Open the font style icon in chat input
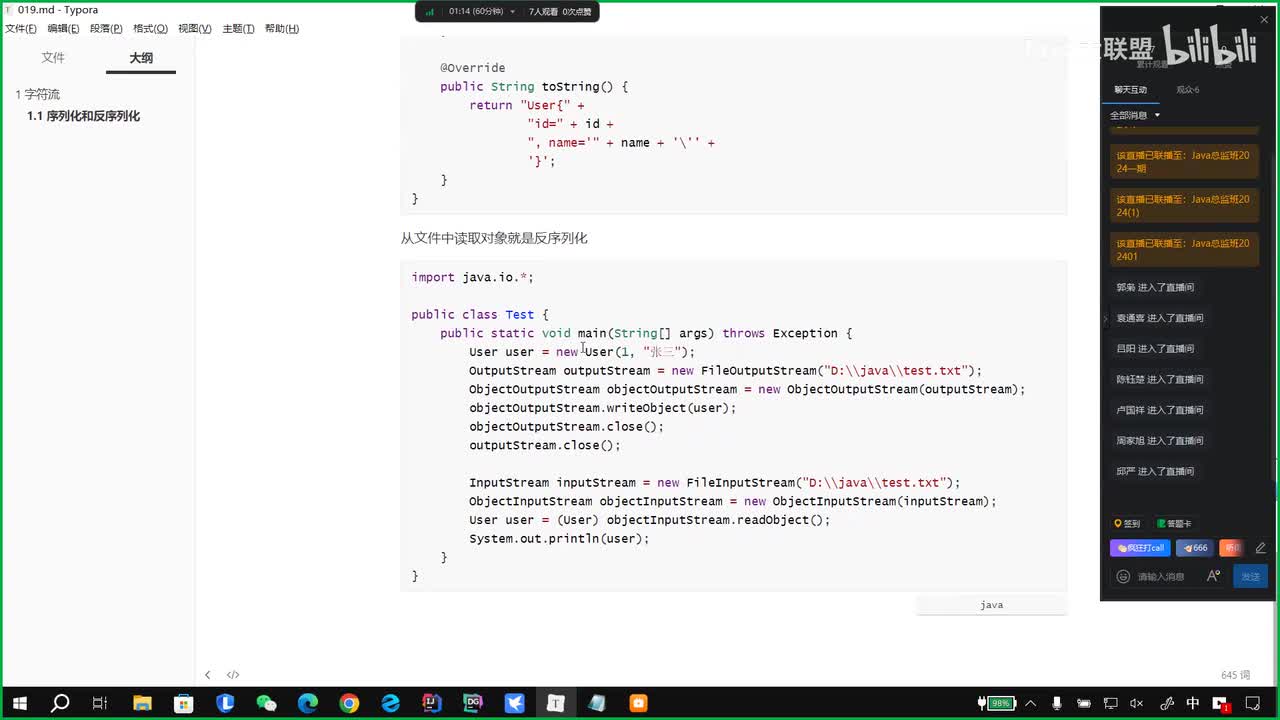 point(1213,576)
